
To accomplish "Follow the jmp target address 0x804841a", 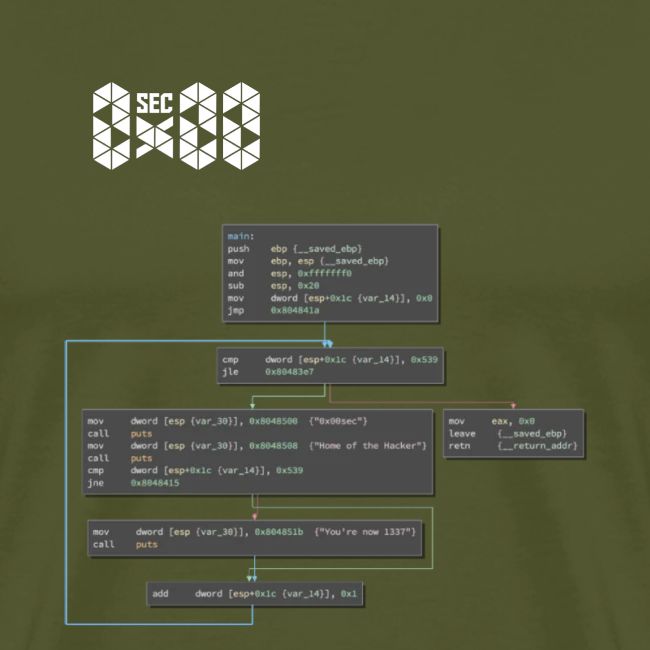I will [x=295, y=310].
